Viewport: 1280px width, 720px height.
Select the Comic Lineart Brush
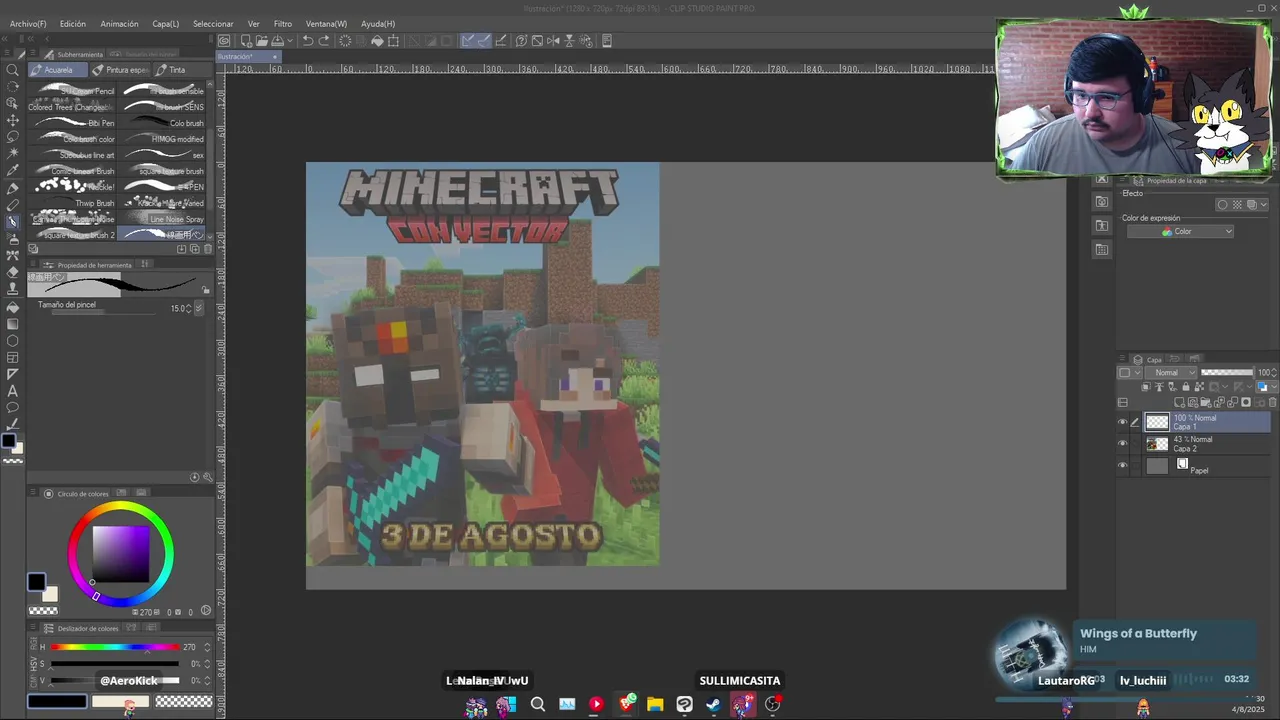pos(73,171)
